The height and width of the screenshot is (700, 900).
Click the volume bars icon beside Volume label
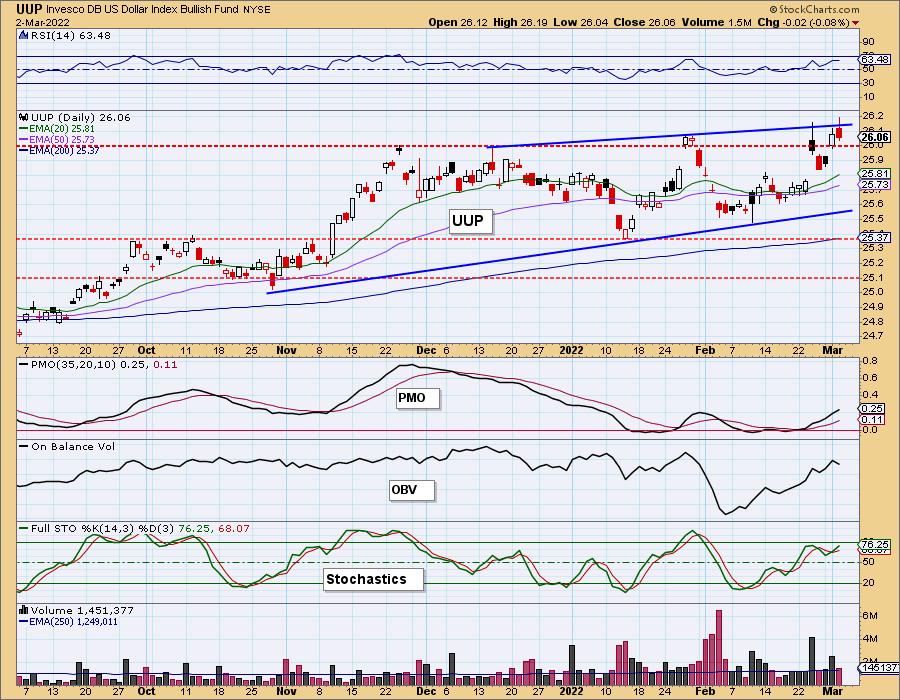[x=24, y=610]
